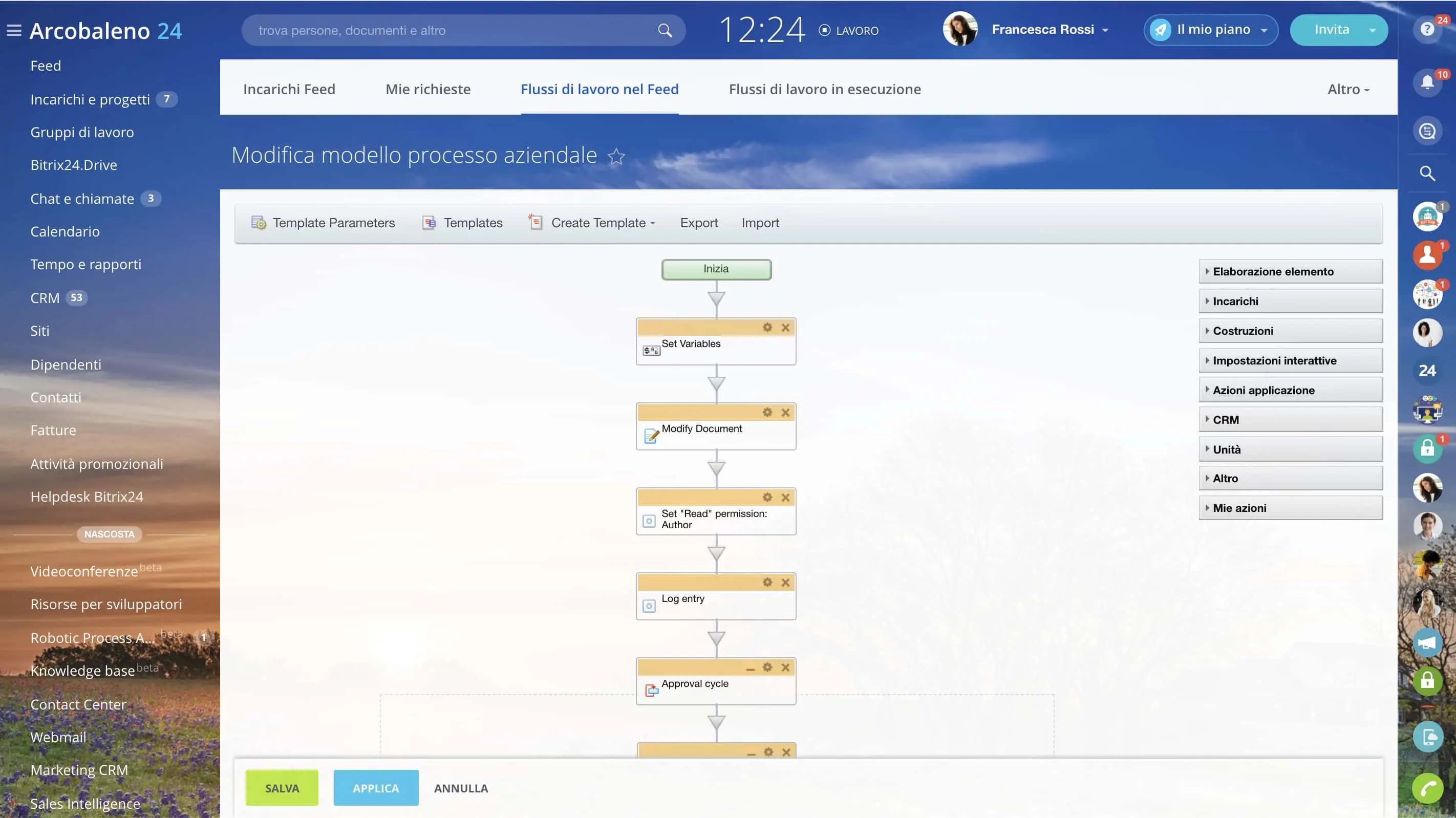Expand the Costruzioni section

pyautogui.click(x=1291, y=331)
